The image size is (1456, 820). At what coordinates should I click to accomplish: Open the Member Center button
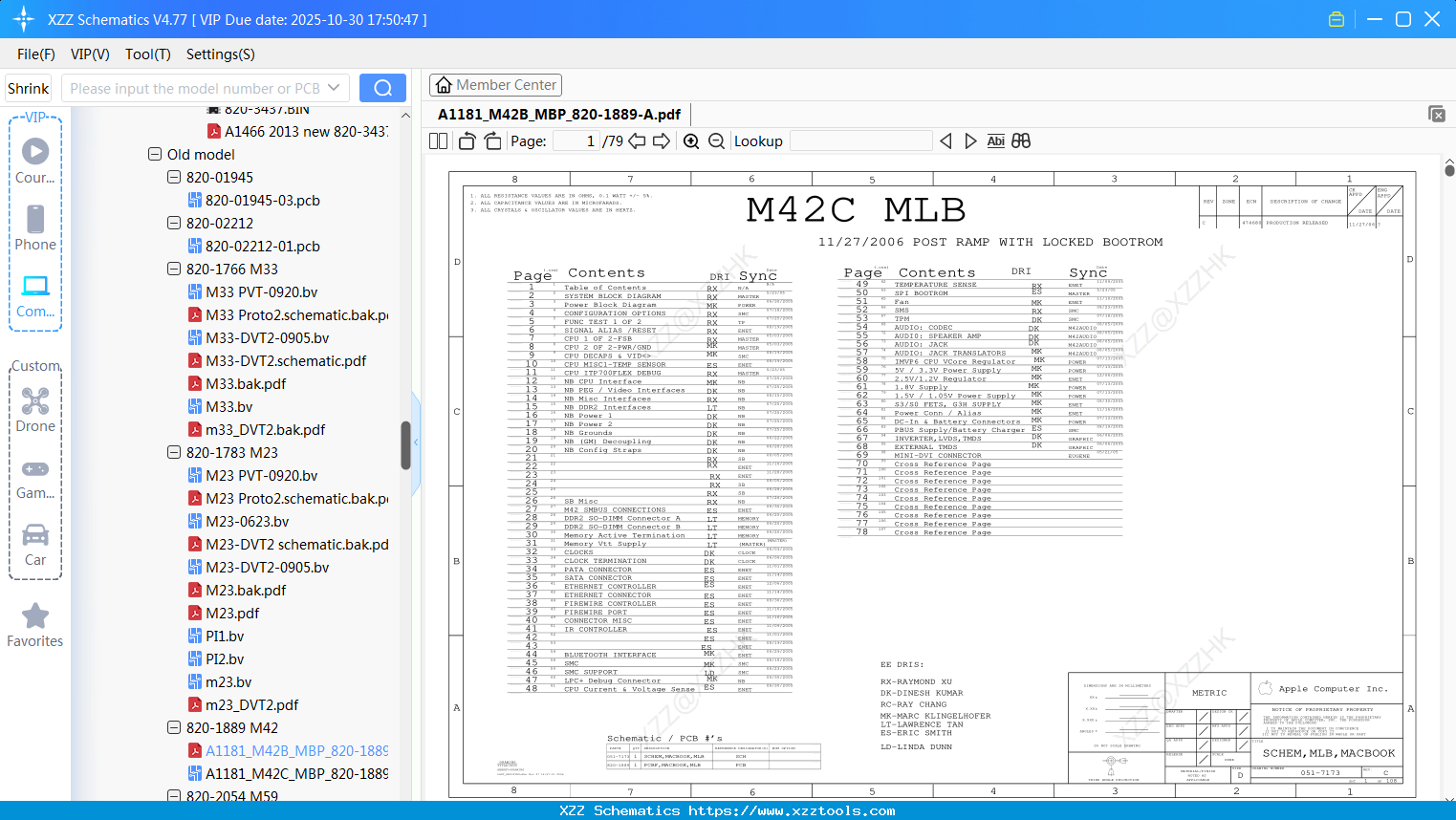point(495,85)
